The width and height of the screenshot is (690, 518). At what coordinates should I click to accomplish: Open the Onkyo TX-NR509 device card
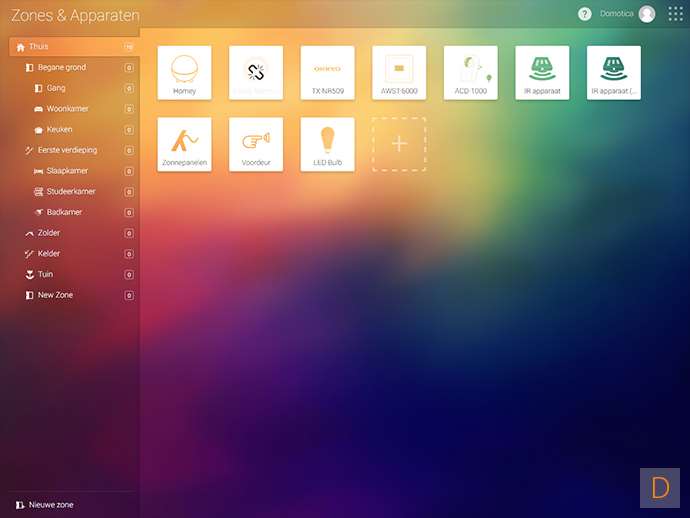pos(327,73)
